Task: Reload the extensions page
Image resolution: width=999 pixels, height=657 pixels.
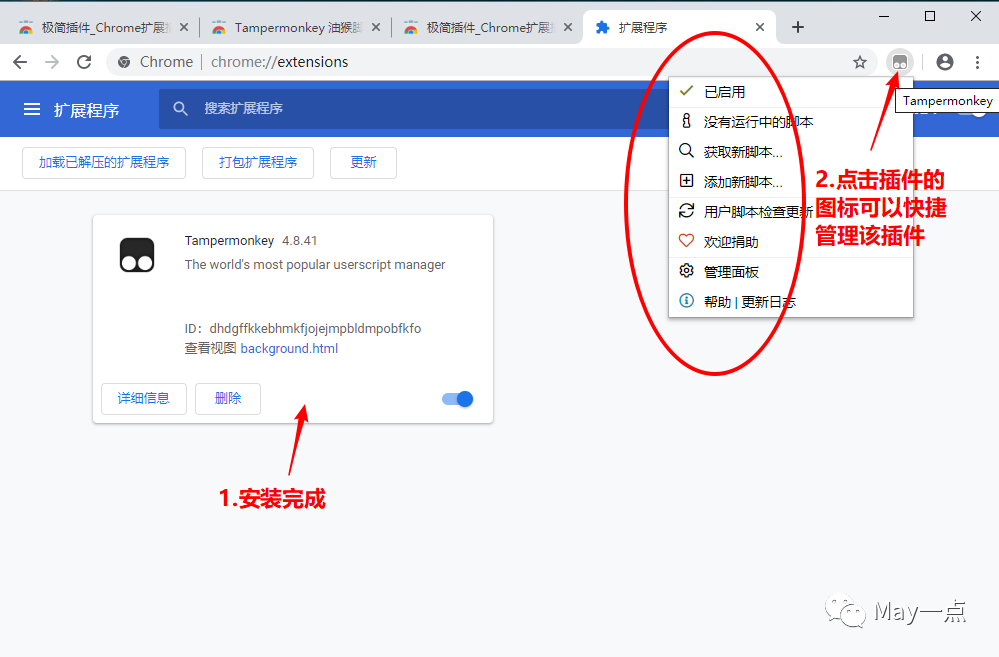Action: [x=83, y=62]
